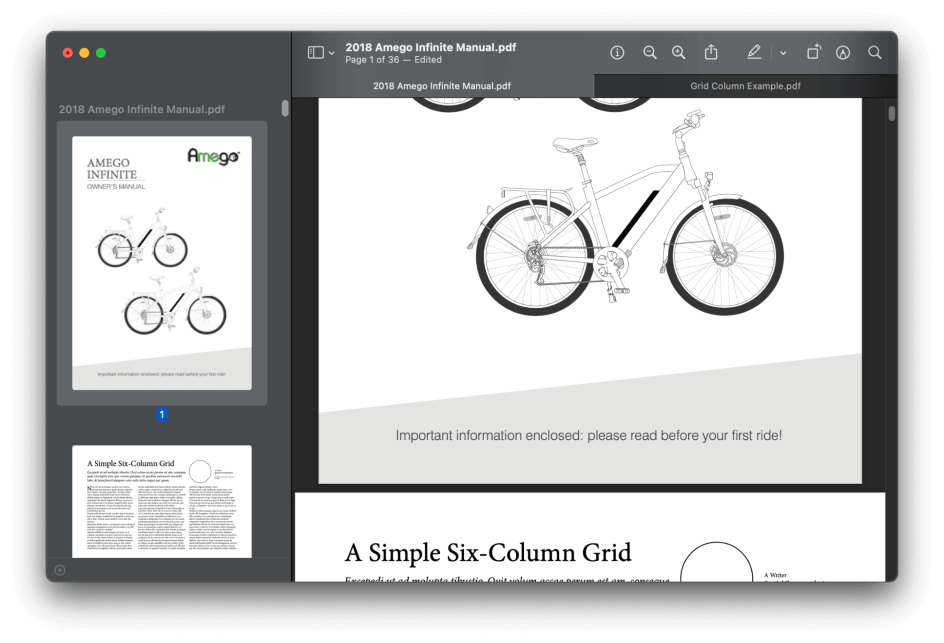Show the document inspector via the info icon
The height and width of the screenshot is (643, 944).
(617, 52)
